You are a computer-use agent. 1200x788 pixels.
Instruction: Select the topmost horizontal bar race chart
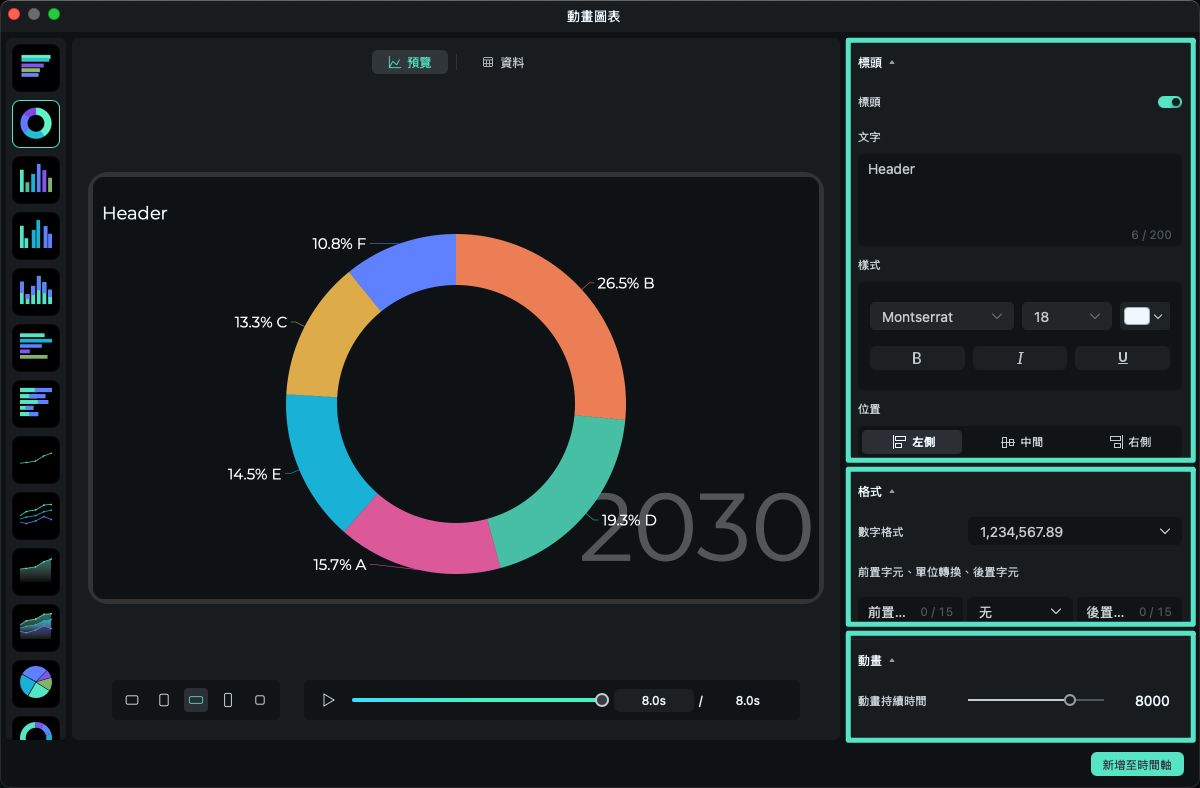(36, 67)
